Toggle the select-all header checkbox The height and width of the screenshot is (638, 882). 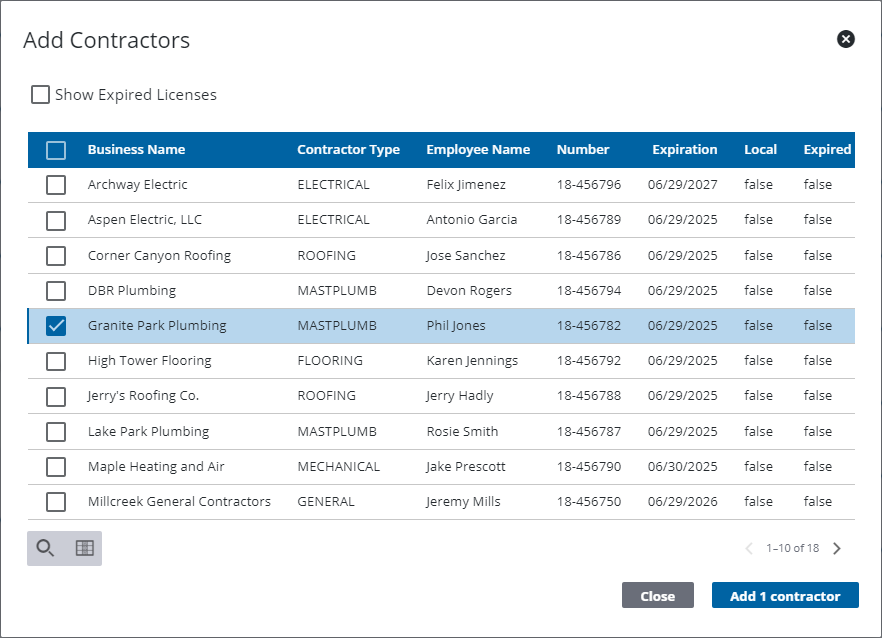tap(56, 150)
